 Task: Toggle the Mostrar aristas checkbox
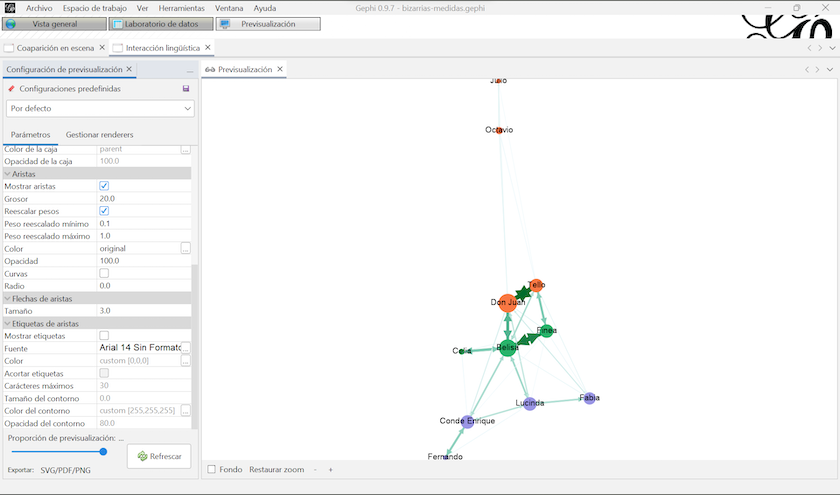[x=104, y=186]
